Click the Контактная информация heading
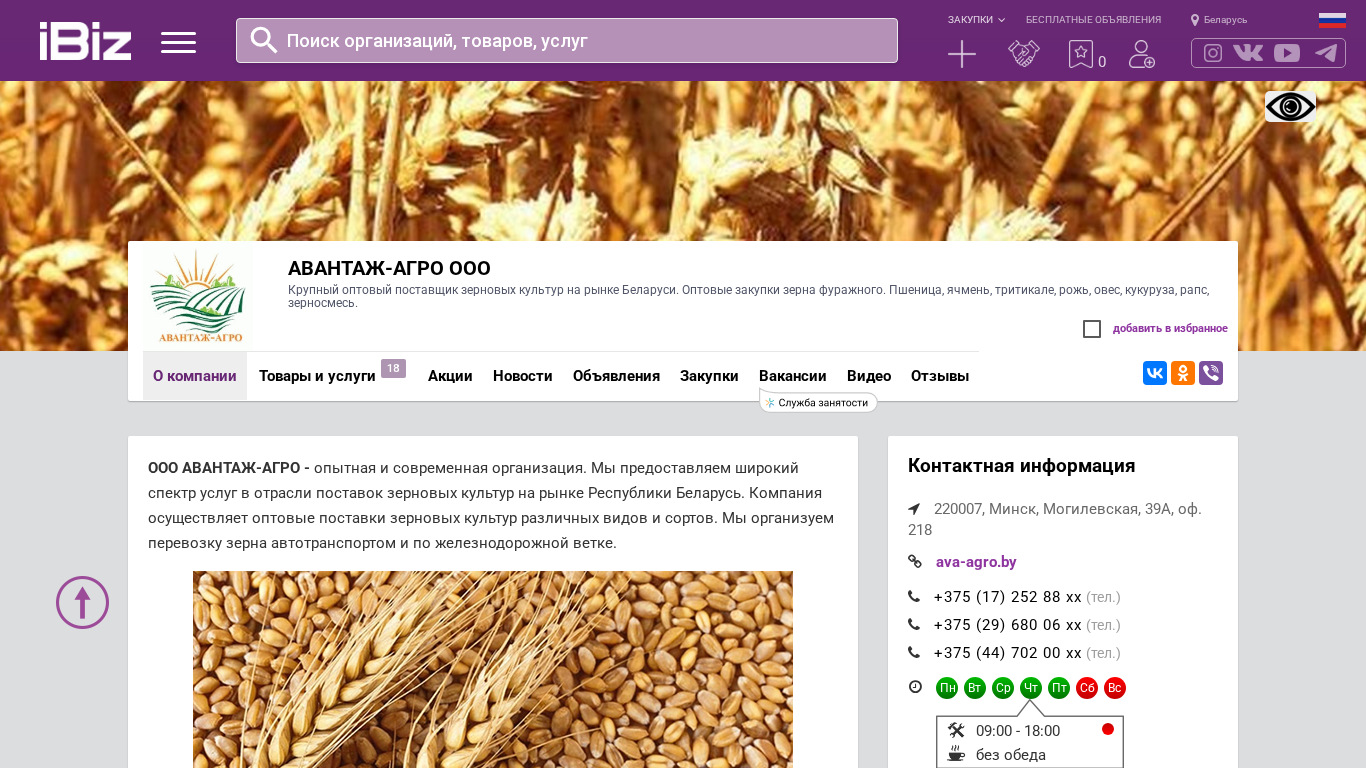The height and width of the screenshot is (768, 1366). point(1021,466)
